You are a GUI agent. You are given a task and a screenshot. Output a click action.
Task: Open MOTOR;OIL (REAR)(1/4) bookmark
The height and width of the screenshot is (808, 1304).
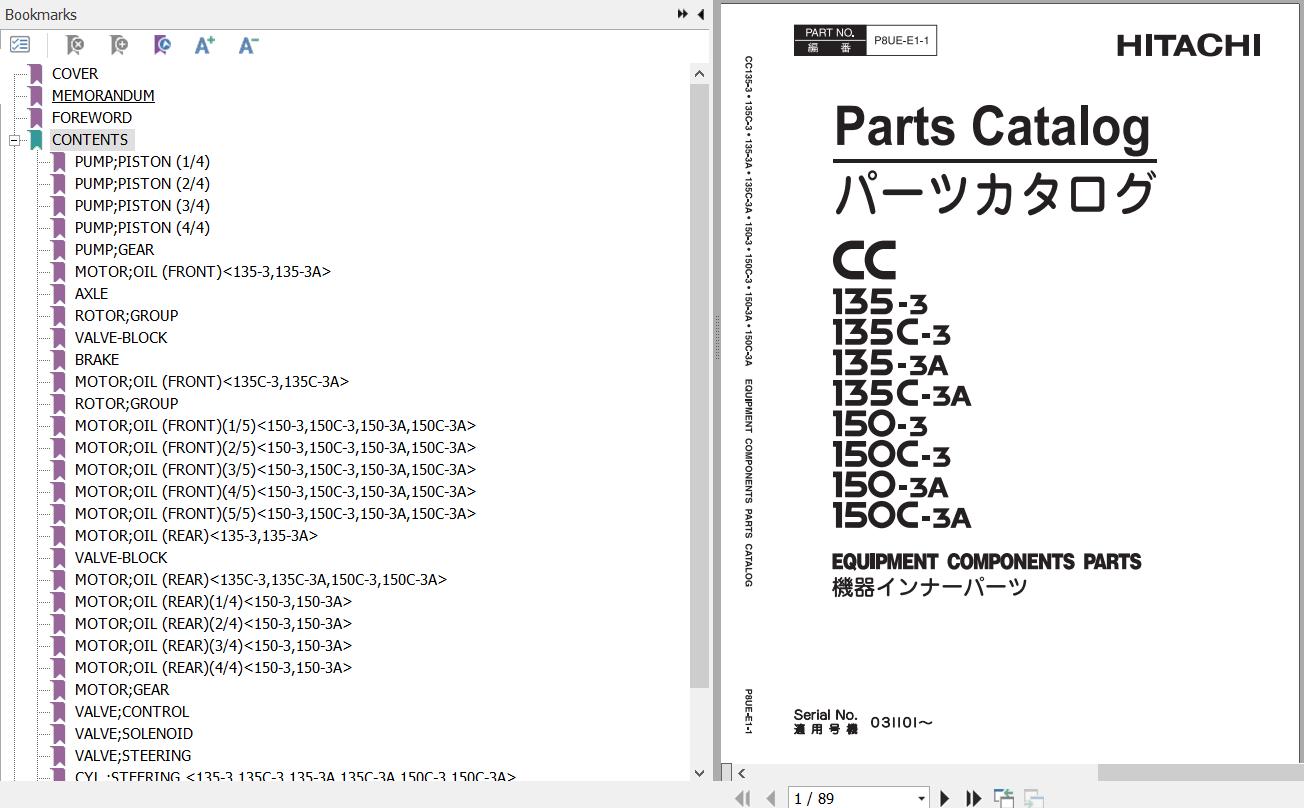pyautogui.click(x=213, y=601)
